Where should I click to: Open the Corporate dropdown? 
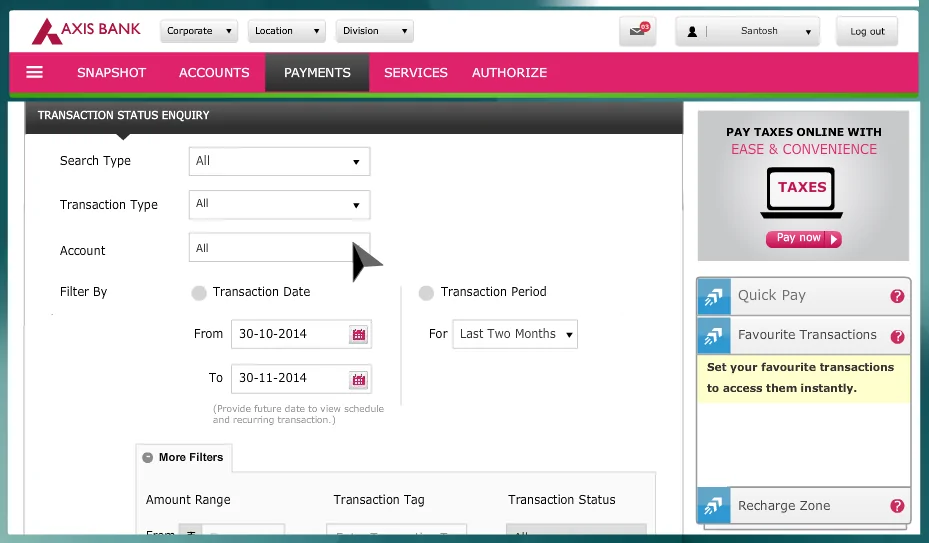pyautogui.click(x=198, y=31)
